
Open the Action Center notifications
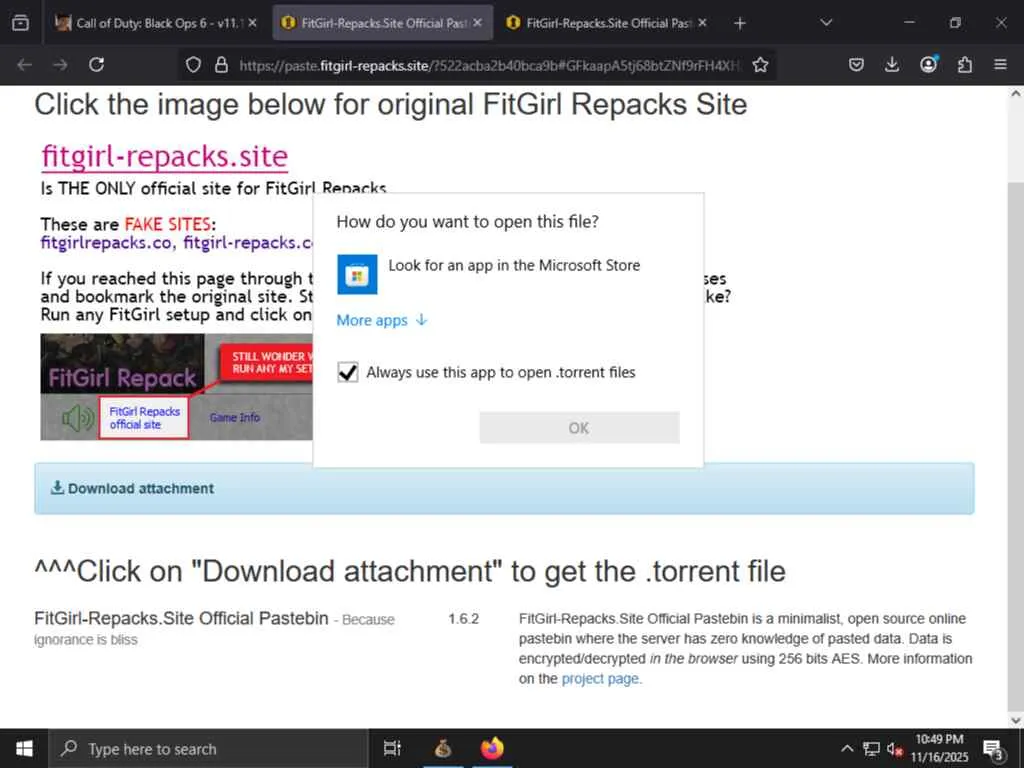pyautogui.click(x=993, y=749)
